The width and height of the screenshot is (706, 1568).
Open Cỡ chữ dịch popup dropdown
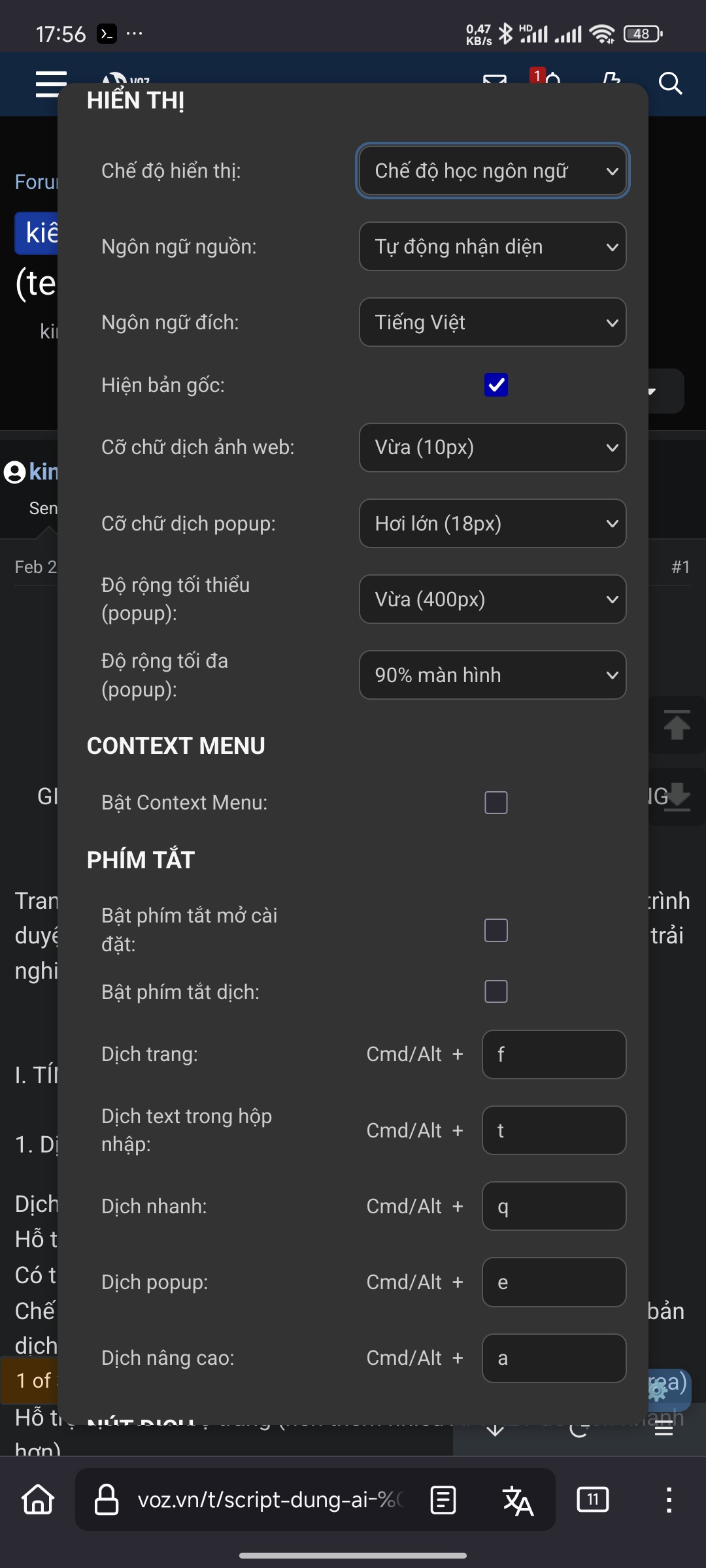point(493,523)
